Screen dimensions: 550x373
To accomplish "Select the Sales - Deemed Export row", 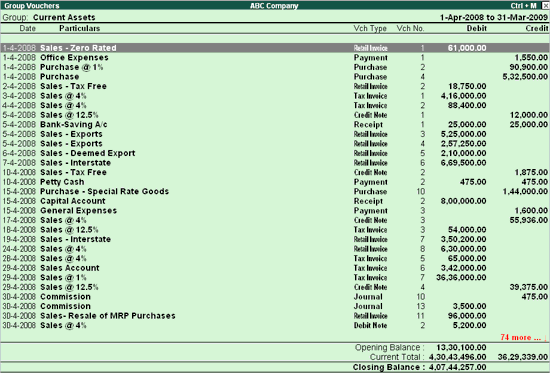I will click(x=275, y=153).
